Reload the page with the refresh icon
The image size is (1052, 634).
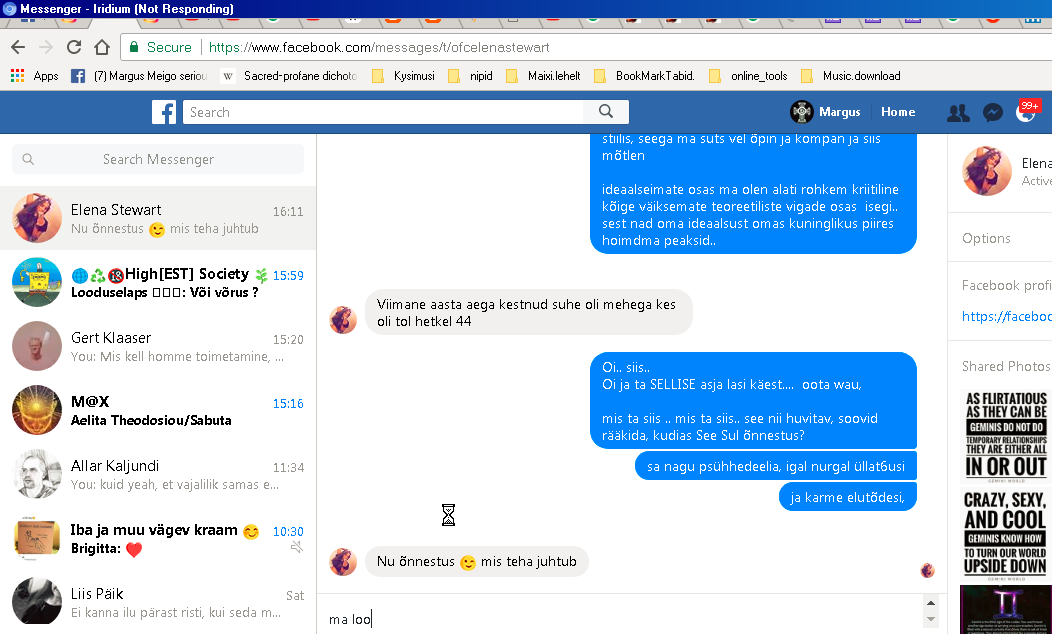click(x=74, y=47)
